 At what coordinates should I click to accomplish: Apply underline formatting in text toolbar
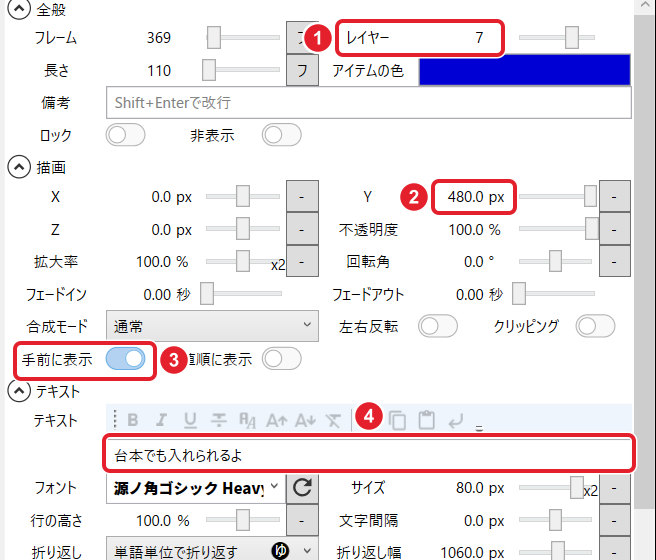tap(190, 420)
